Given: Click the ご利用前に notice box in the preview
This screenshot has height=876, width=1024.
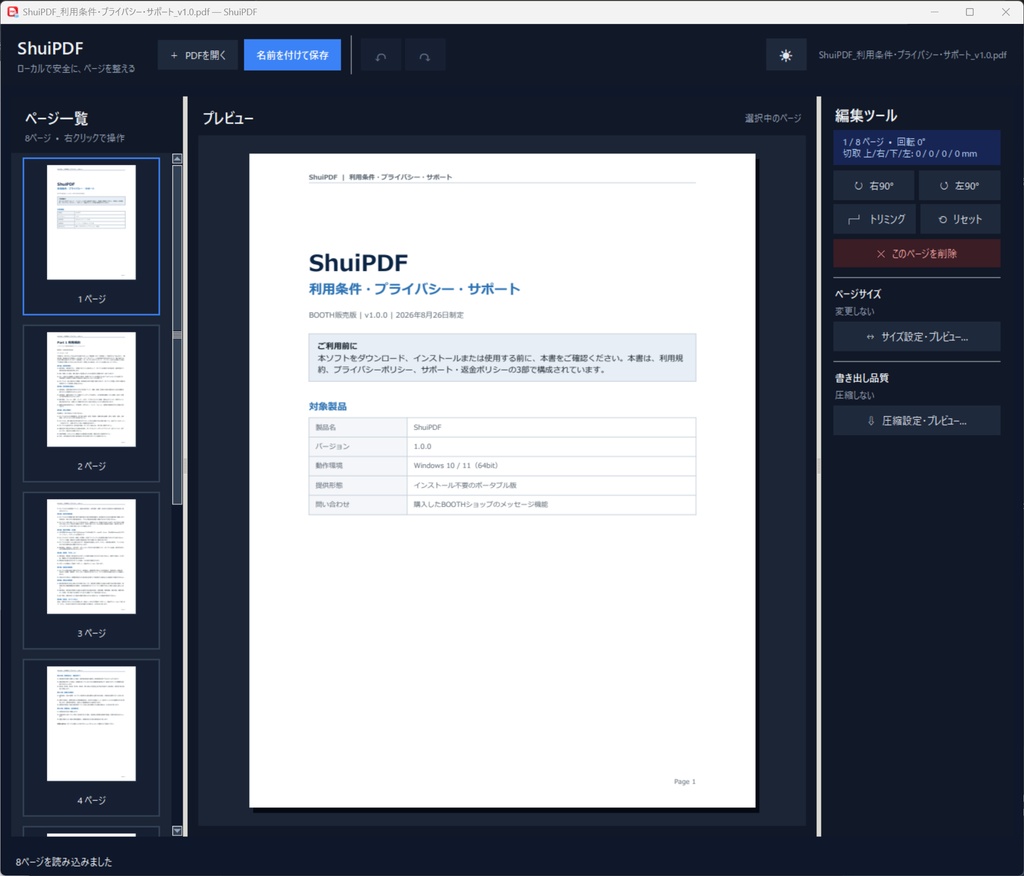Looking at the screenshot, I should (x=502, y=357).
